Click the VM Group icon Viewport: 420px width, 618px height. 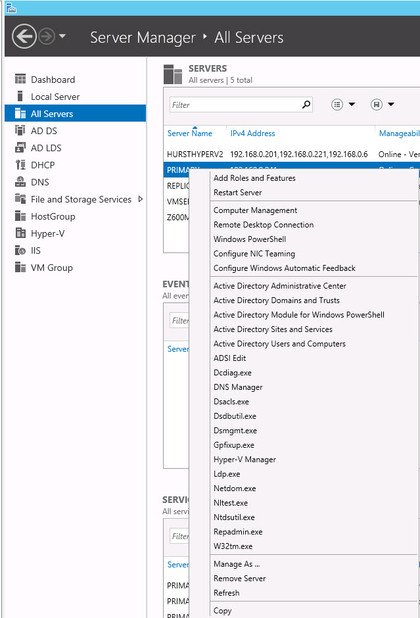point(20,267)
